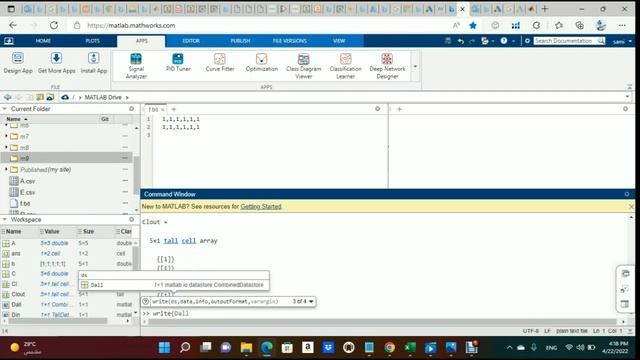640x360 pixels.
Task: Switch to the PUBLISH tab
Action: pyautogui.click(x=240, y=41)
